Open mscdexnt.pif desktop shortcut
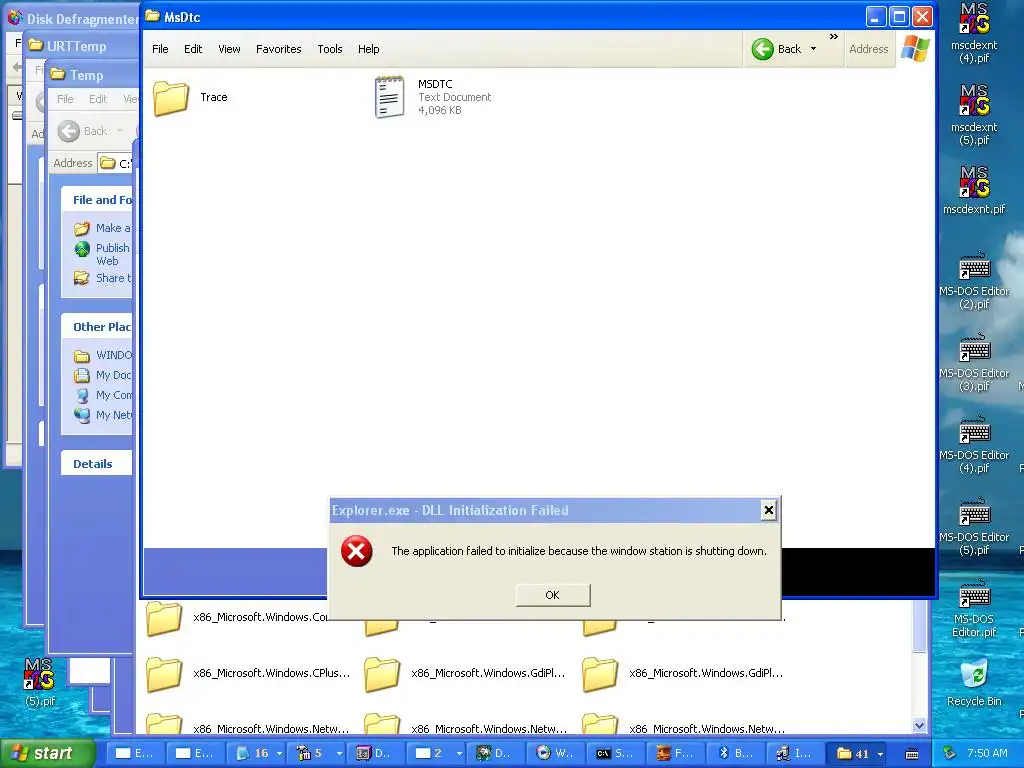 click(974, 191)
